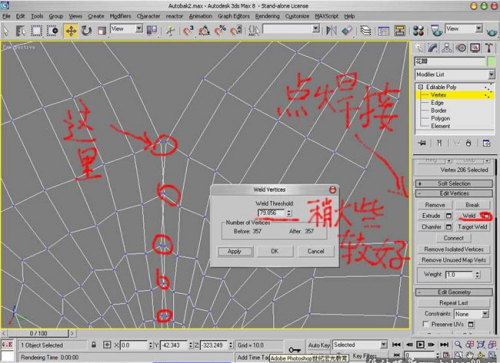Screen dimensions: 500x363
Task: Click the green object color swatch
Action: click(x=491, y=61)
